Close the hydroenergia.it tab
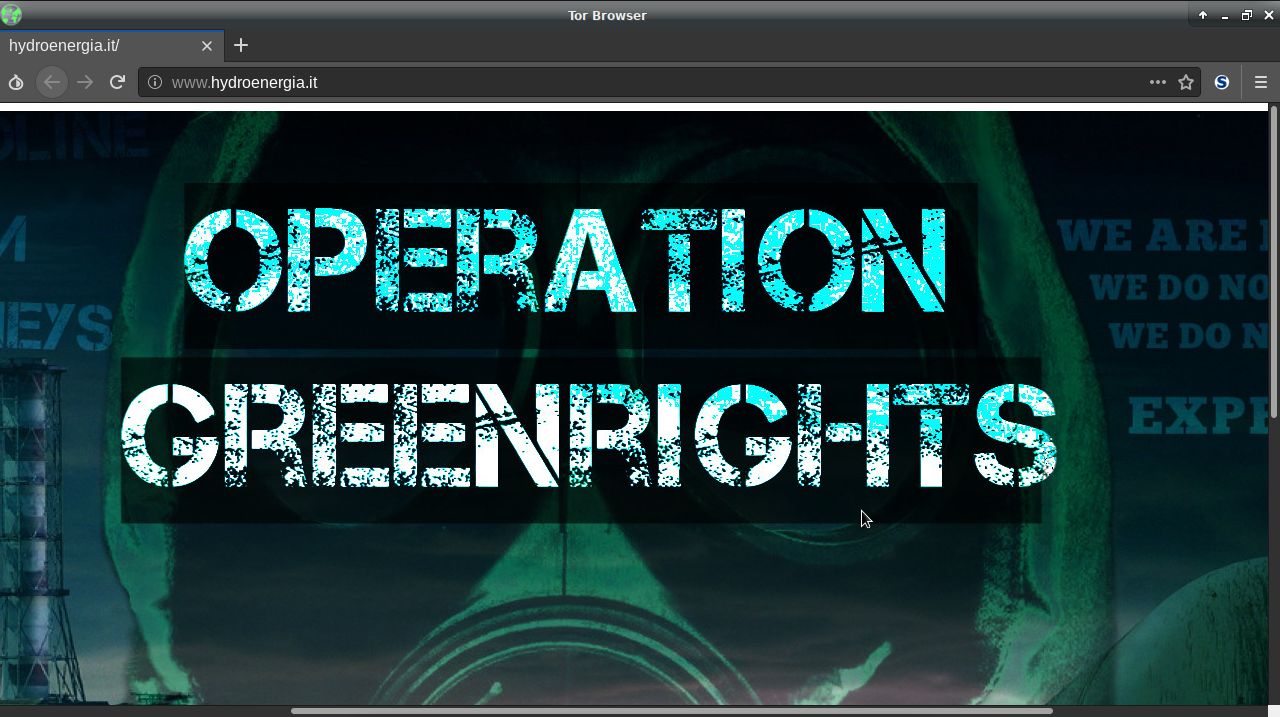 click(x=207, y=46)
